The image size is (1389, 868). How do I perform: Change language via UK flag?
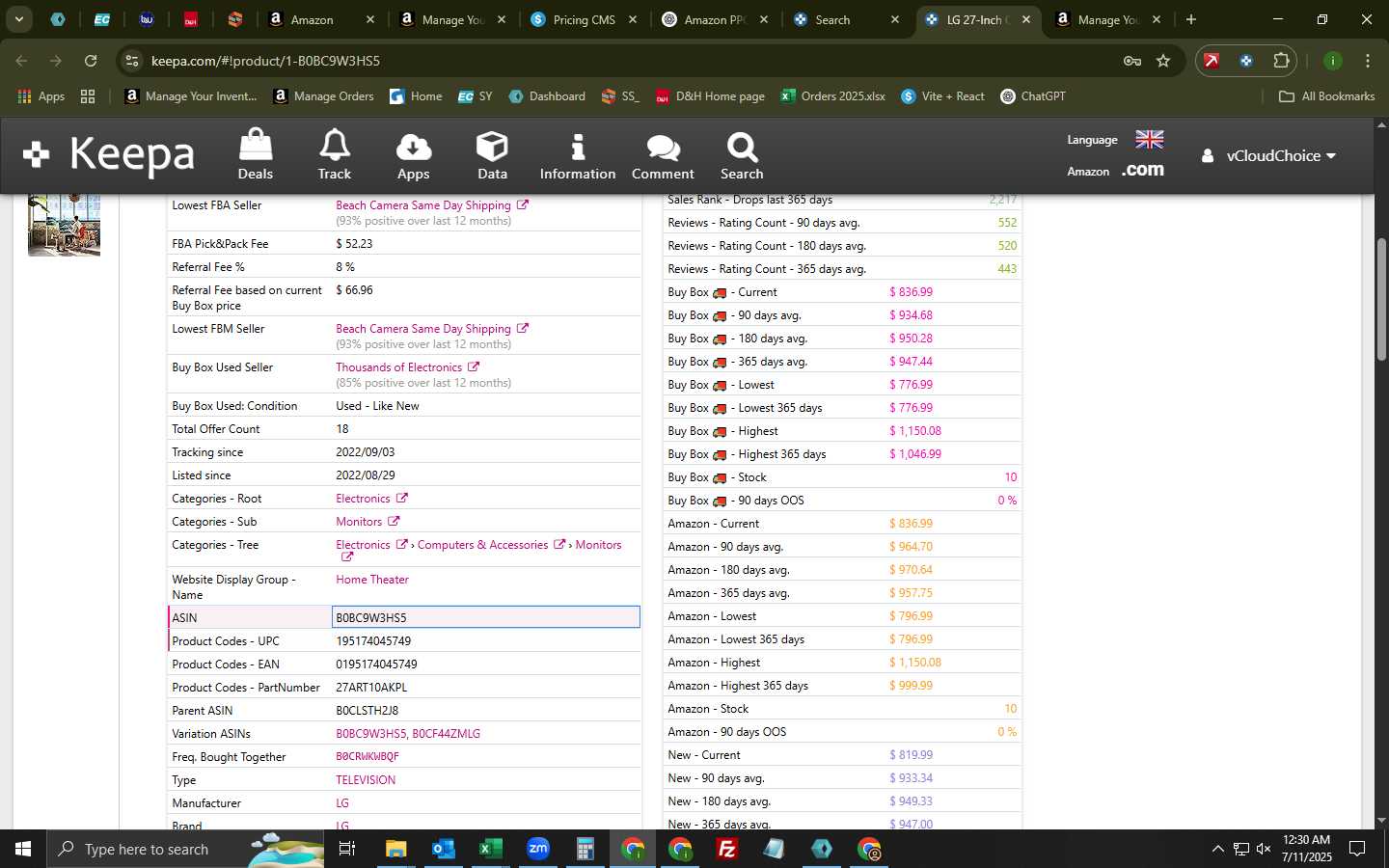click(x=1150, y=140)
